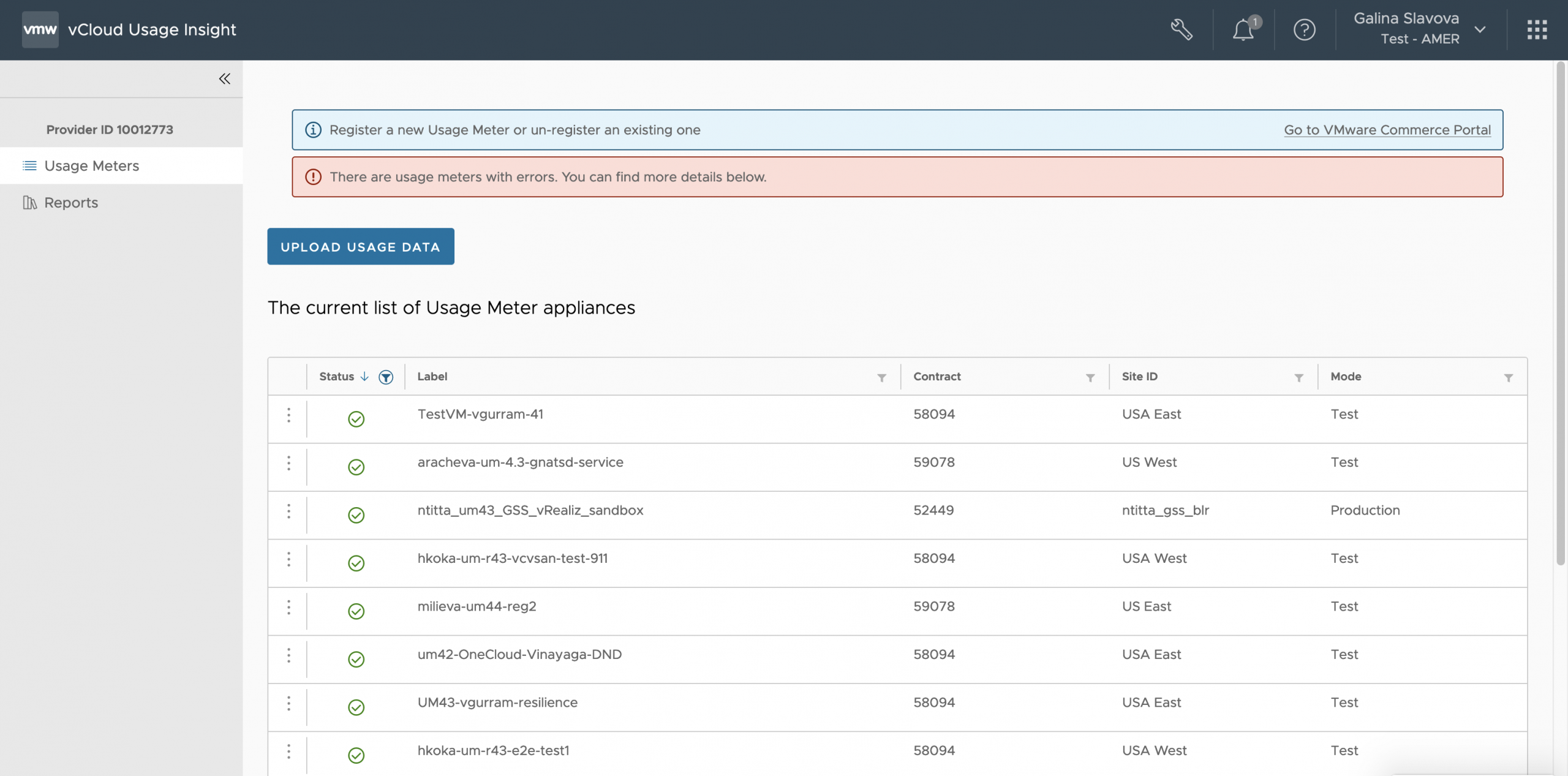Click green status icon for ntitta_um43_GSS_vRealiz_sandbox

(x=356, y=515)
